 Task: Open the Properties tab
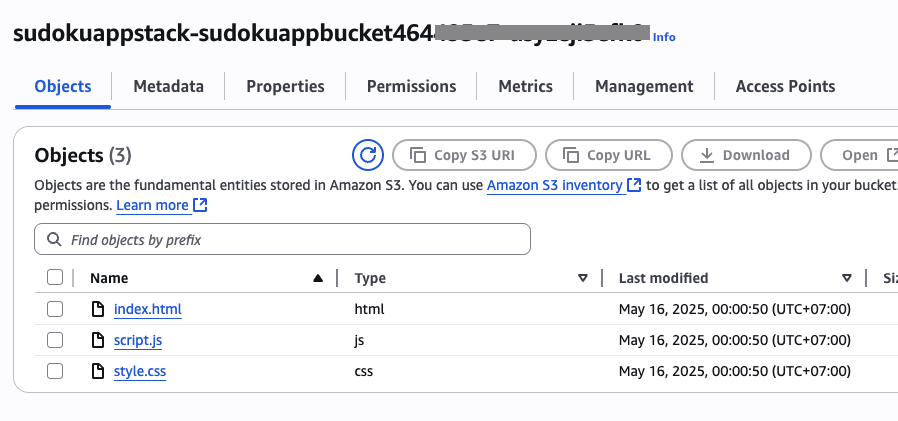click(285, 86)
